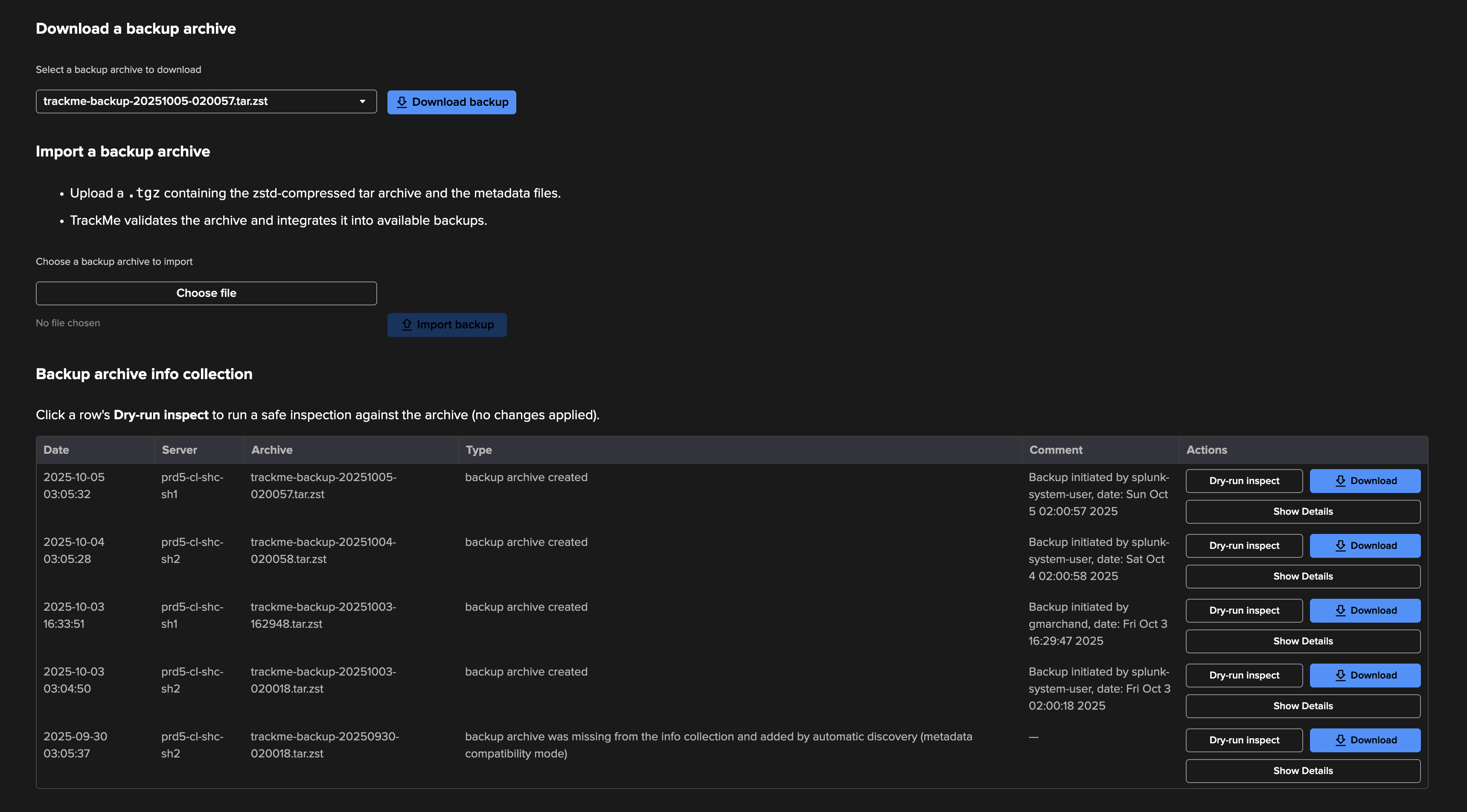Viewport: 1467px width, 812px height.
Task: Click the upload icon on Import backup
Action: click(407, 325)
